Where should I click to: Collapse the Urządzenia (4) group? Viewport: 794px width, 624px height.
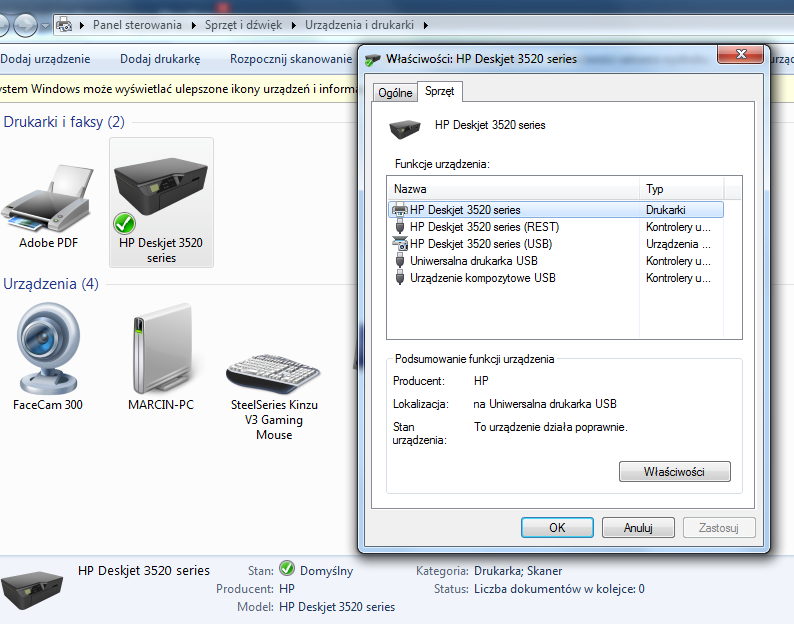51,284
